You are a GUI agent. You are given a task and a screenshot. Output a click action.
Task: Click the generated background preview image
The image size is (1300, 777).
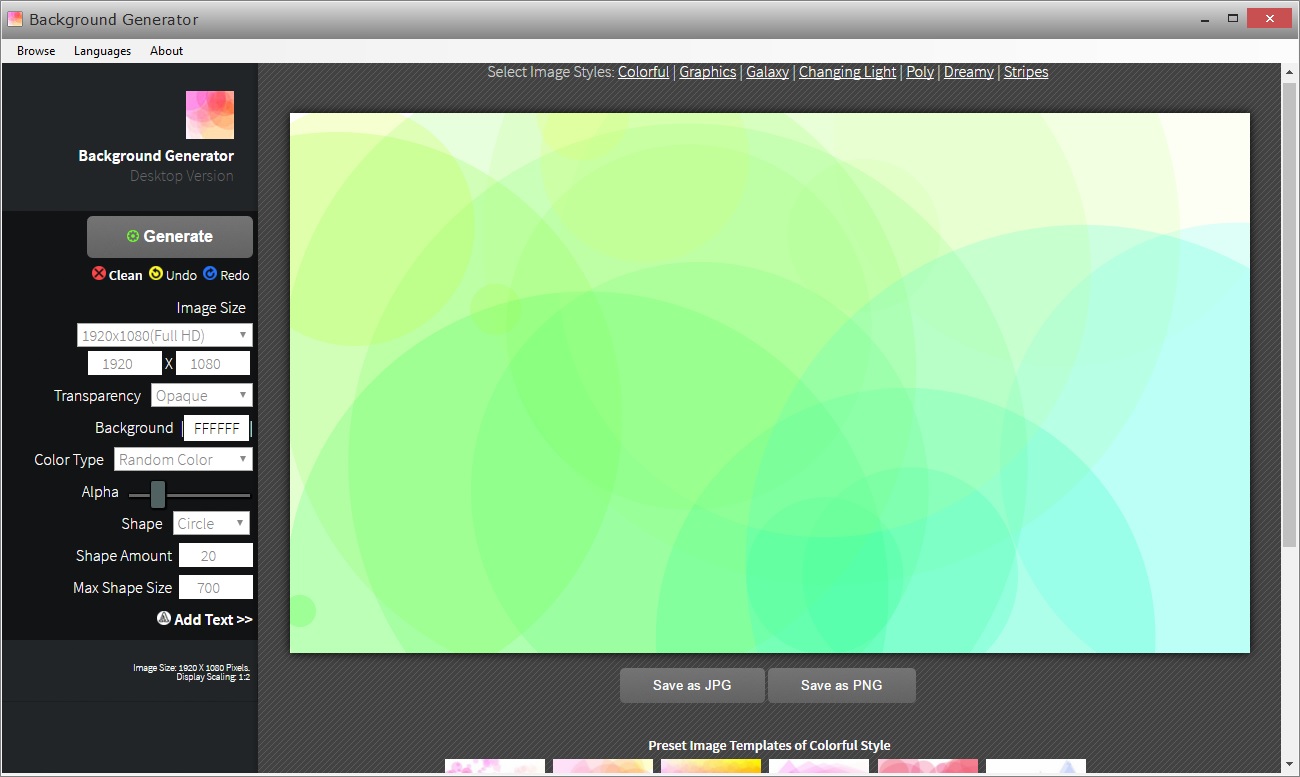click(769, 382)
